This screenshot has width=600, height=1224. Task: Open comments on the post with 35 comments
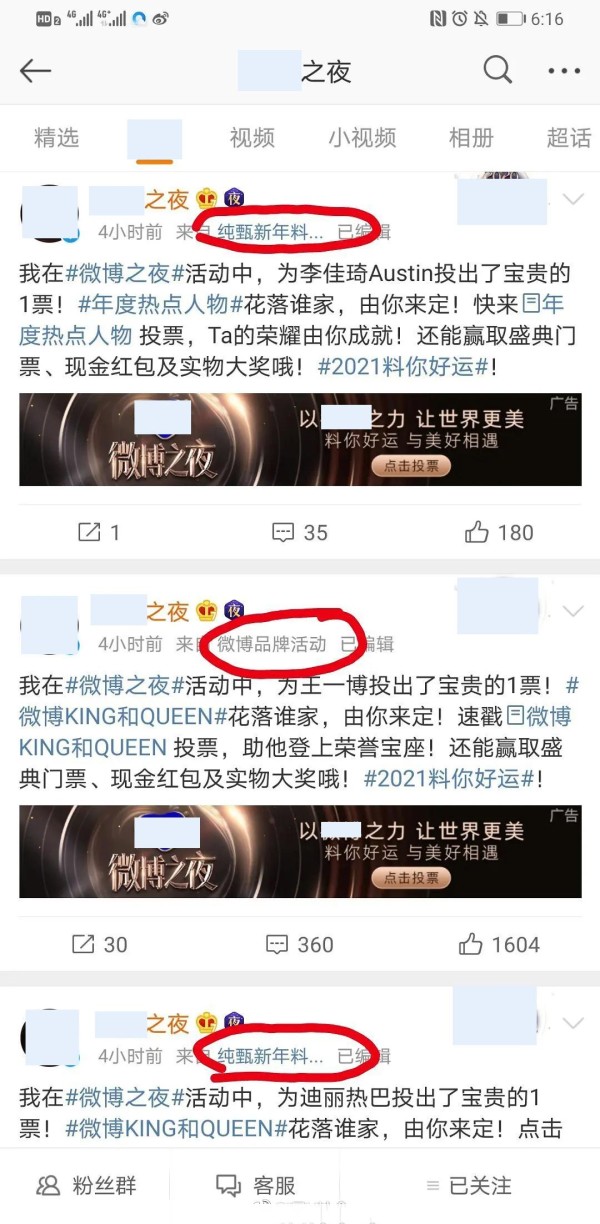pos(300,532)
